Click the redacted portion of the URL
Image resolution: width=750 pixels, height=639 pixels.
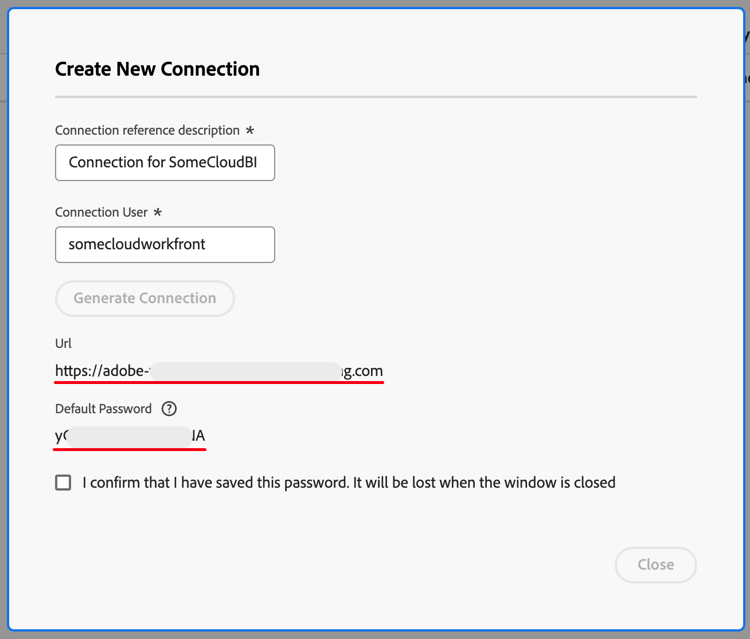[x=246, y=371]
